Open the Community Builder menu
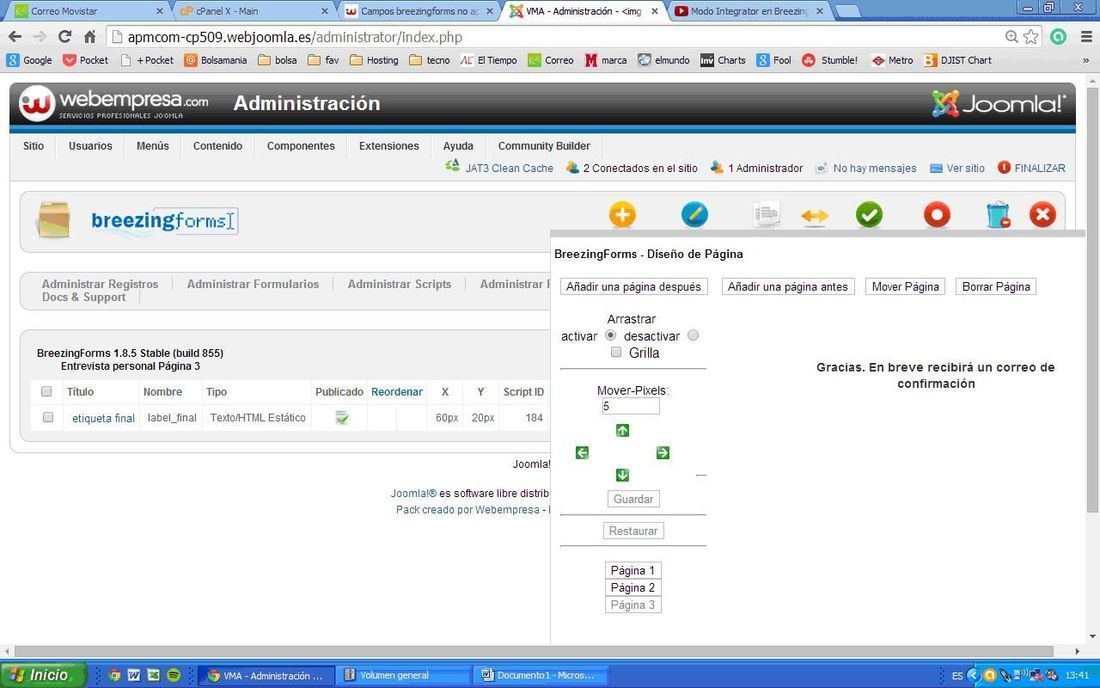This screenshot has width=1100, height=688. (544, 146)
